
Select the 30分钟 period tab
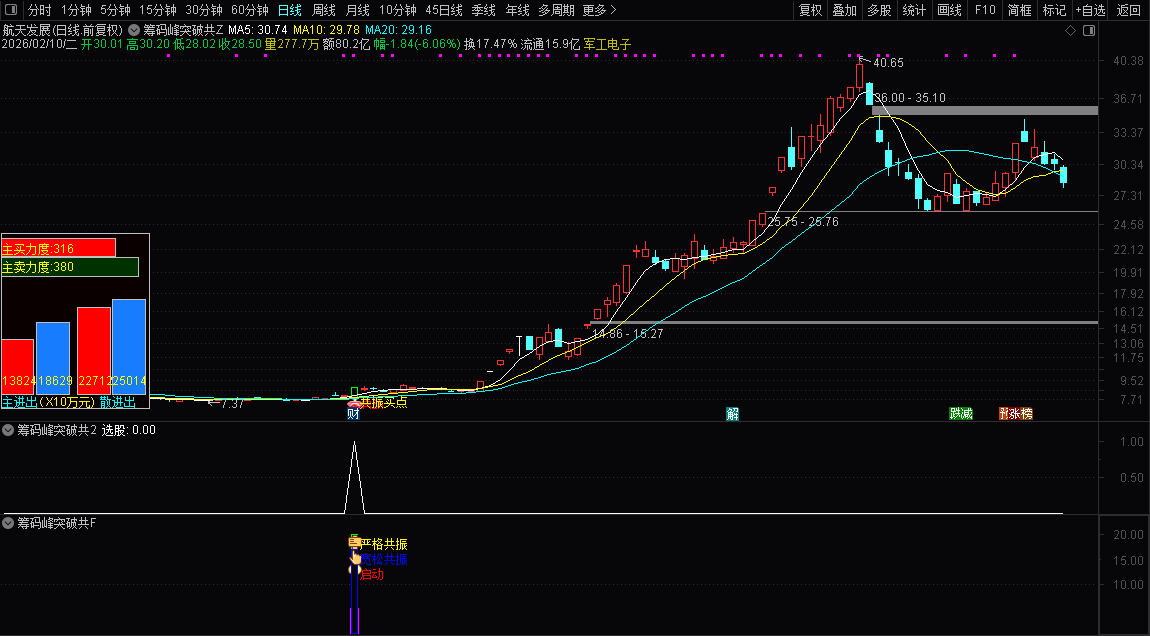click(x=204, y=10)
